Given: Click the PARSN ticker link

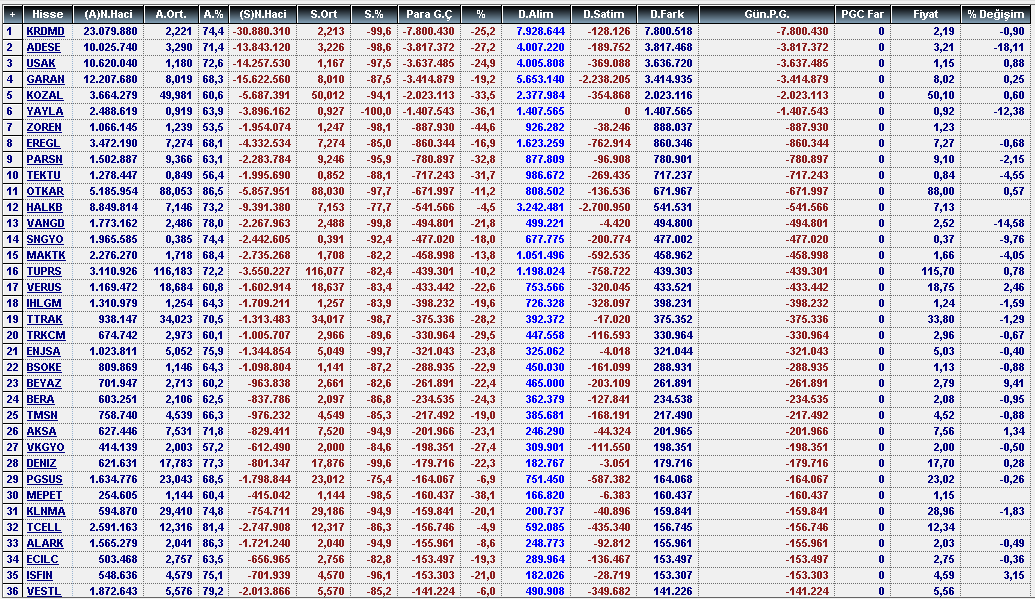Looking at the screenshot, I should [44, 159].
